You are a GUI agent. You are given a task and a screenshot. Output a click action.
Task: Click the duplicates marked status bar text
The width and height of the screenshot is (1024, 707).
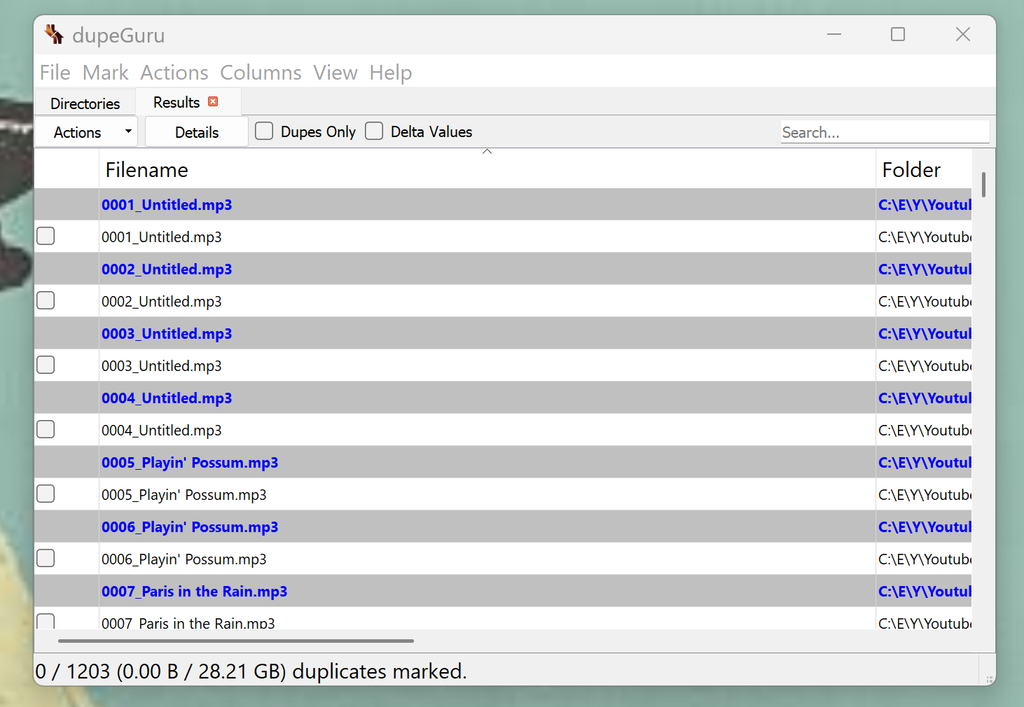tap(251, 671)
